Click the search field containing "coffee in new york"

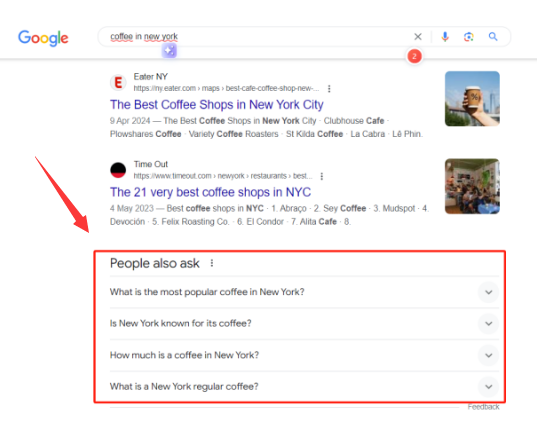pyautogui.click(x=253, y=37)
